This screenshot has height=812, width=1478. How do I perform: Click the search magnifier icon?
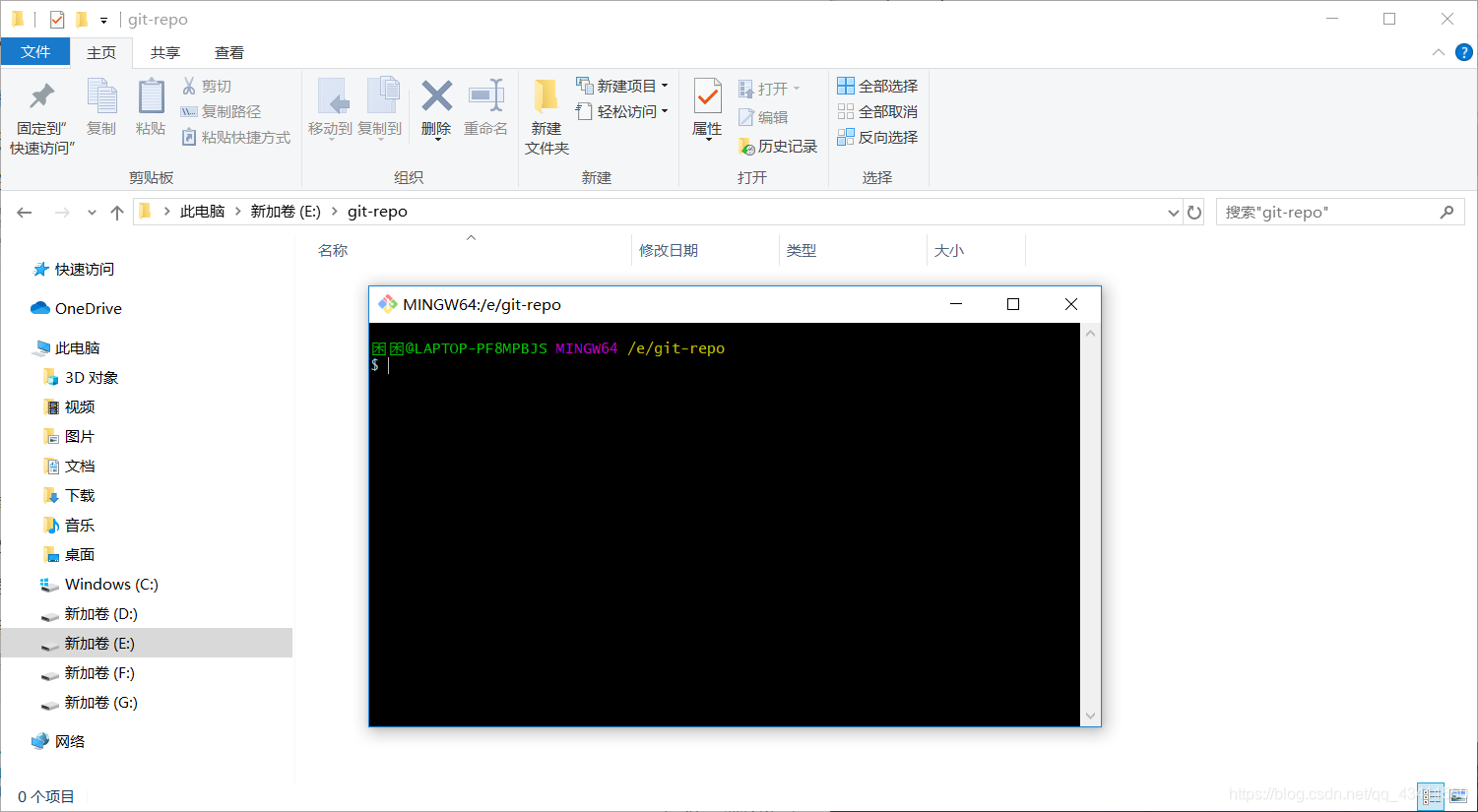coord(1446,212)
